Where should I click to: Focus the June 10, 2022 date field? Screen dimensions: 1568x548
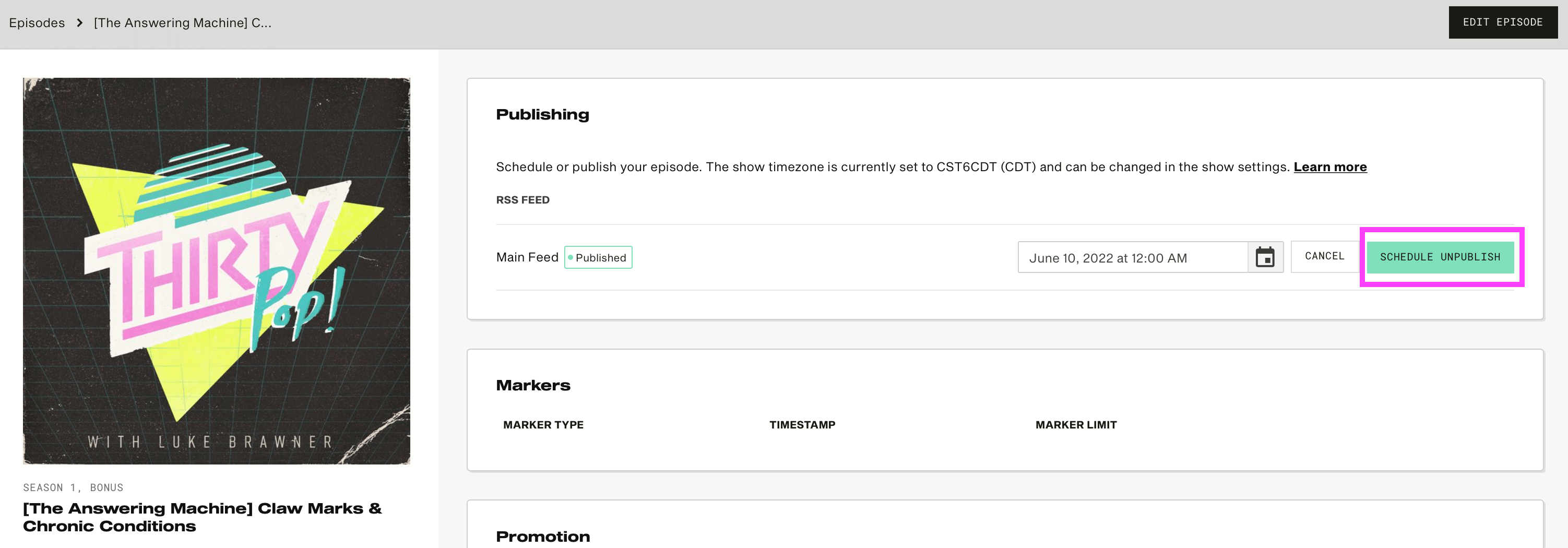point(1133,258)
